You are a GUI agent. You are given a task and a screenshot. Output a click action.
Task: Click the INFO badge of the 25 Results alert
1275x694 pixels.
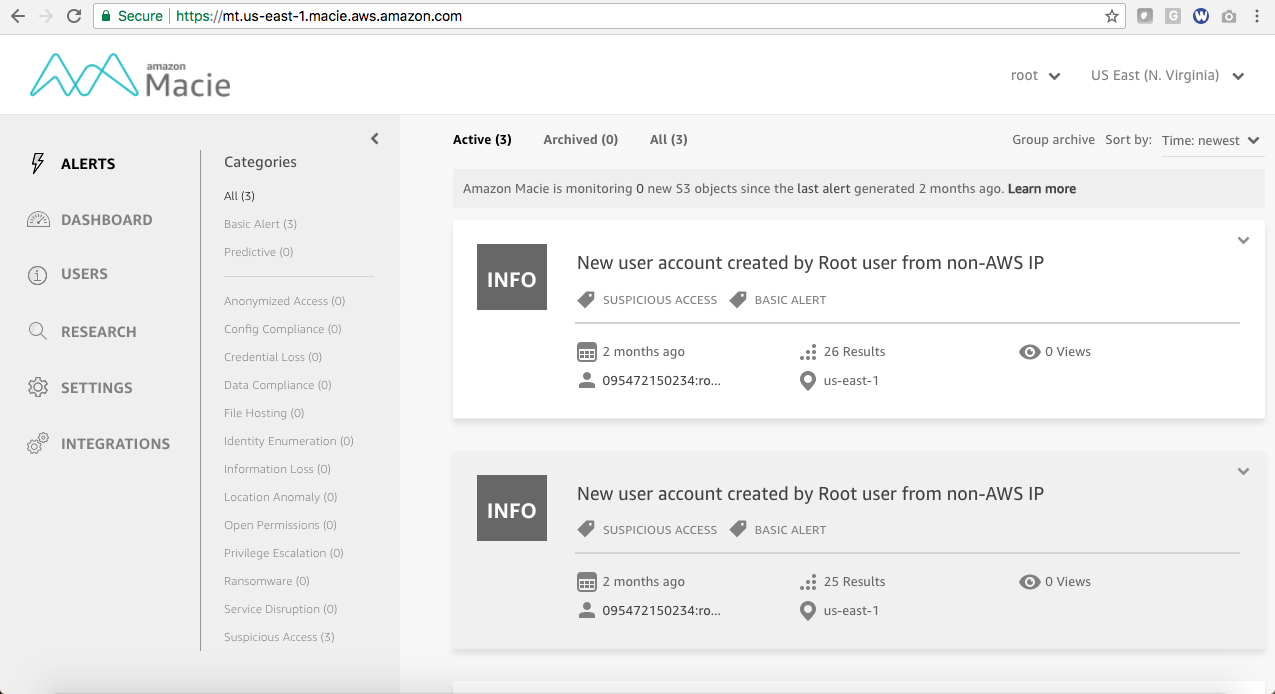512,508
